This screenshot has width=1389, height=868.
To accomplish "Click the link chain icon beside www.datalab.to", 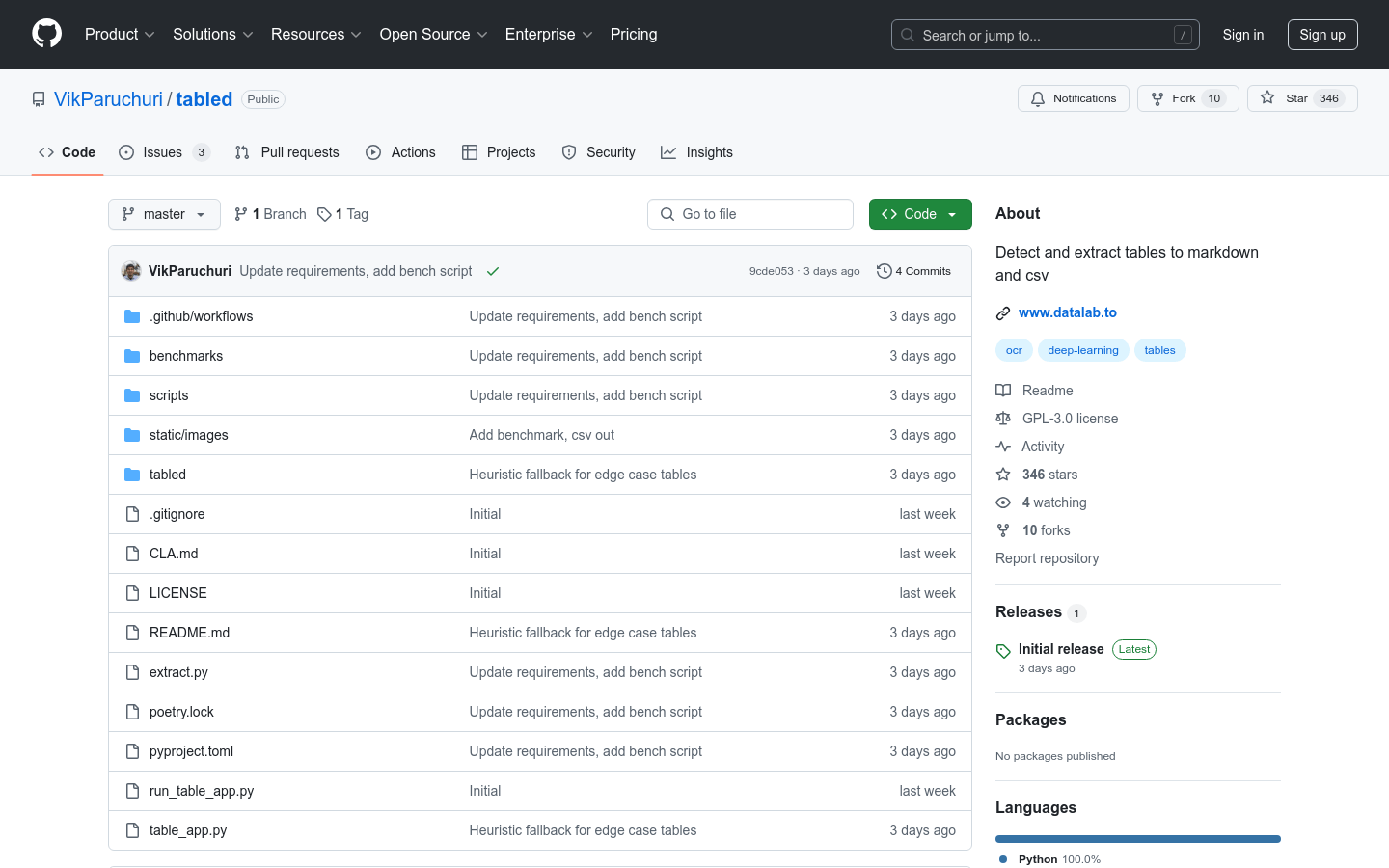I will pos(1003,313).
